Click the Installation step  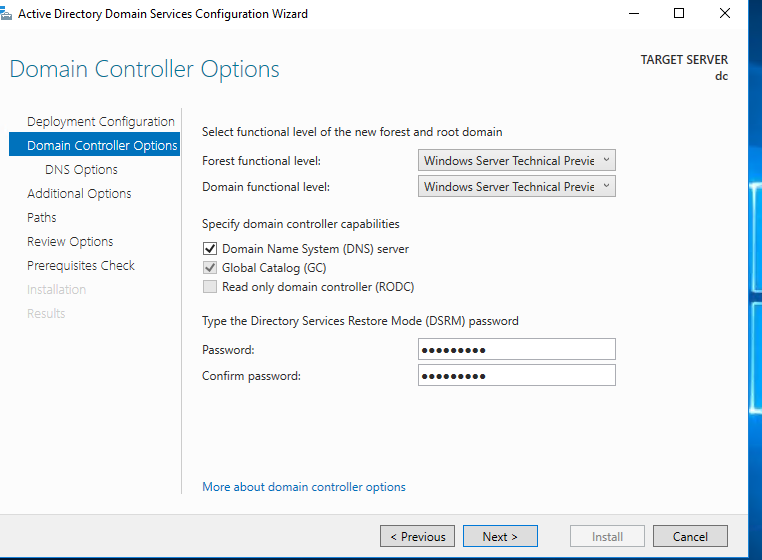[x=56, y=290]
